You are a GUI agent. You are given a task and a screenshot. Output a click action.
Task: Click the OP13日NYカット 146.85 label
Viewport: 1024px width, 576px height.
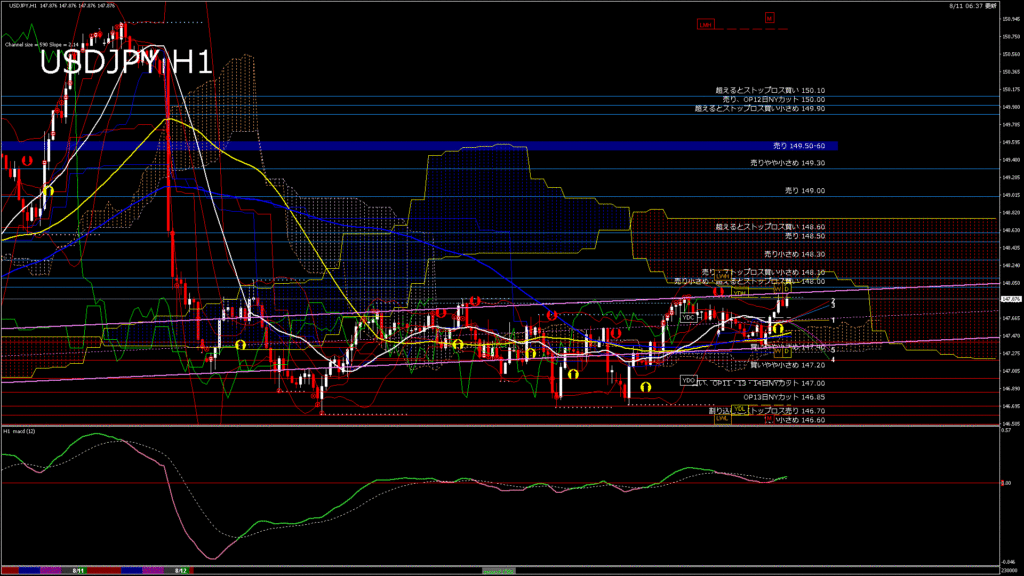coord(781,396)
